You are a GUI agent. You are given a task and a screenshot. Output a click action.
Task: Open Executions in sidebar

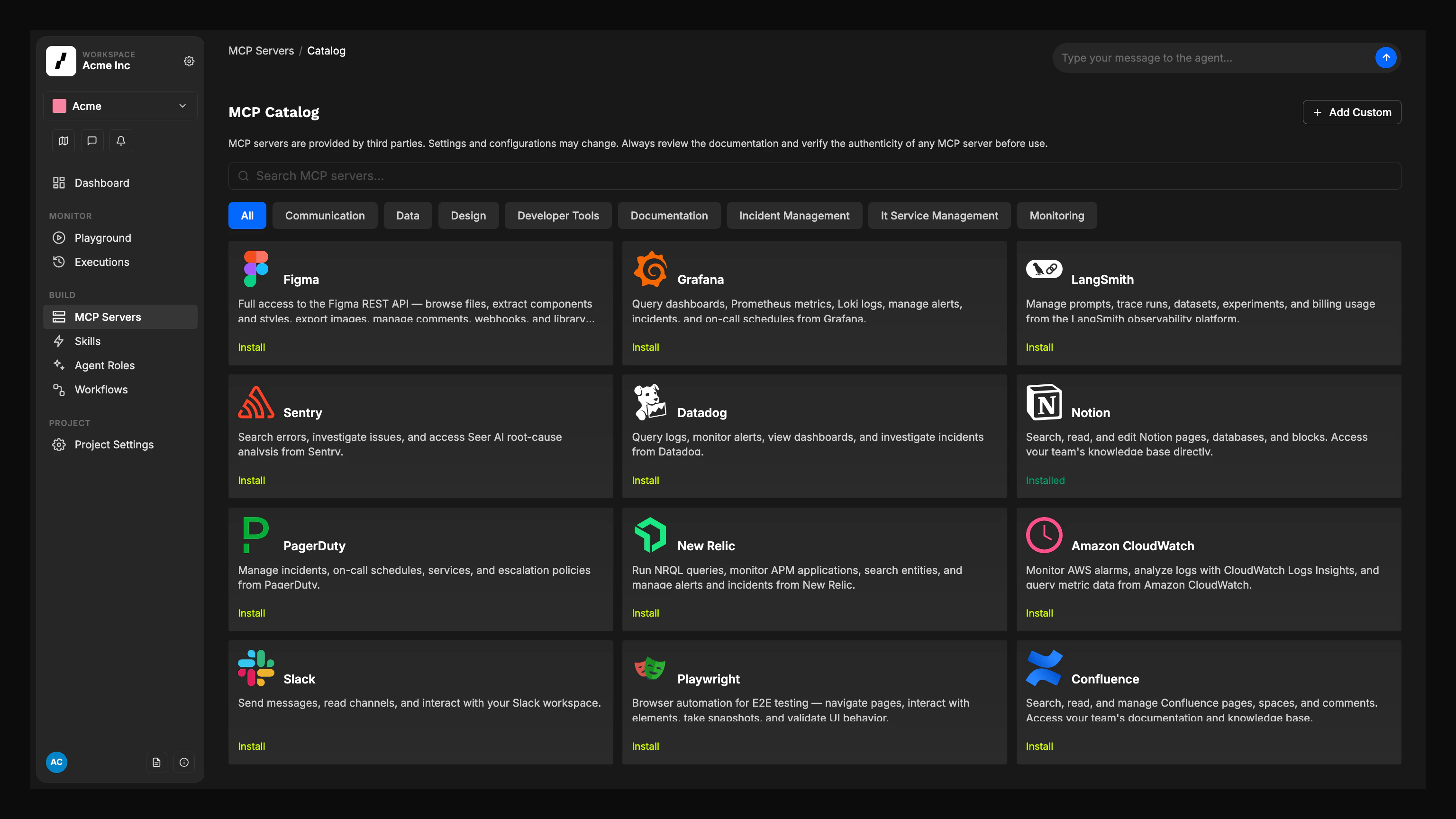tap(120, 262)
